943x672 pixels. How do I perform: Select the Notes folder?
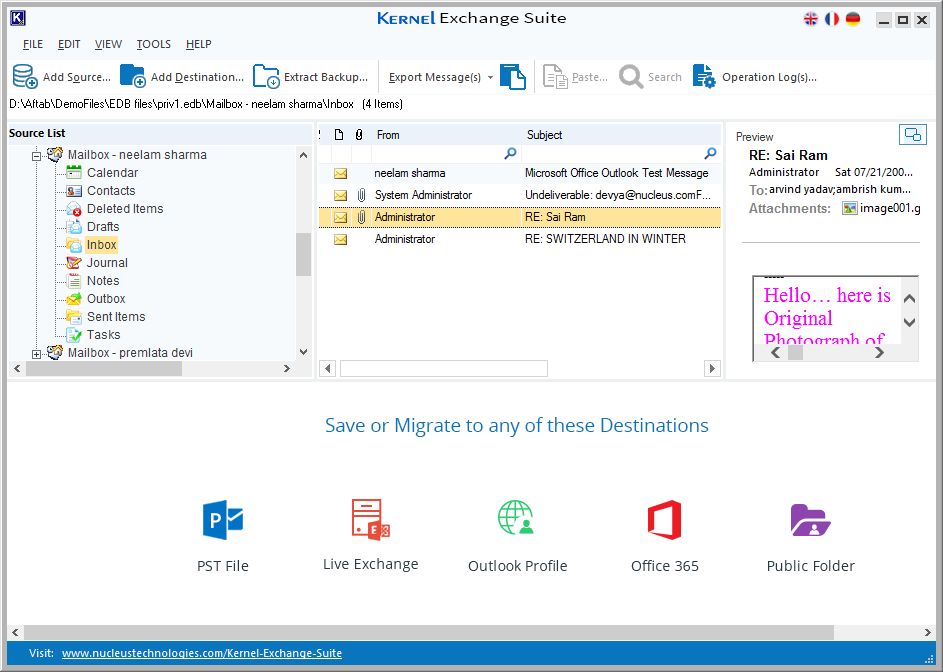(103, 281)
